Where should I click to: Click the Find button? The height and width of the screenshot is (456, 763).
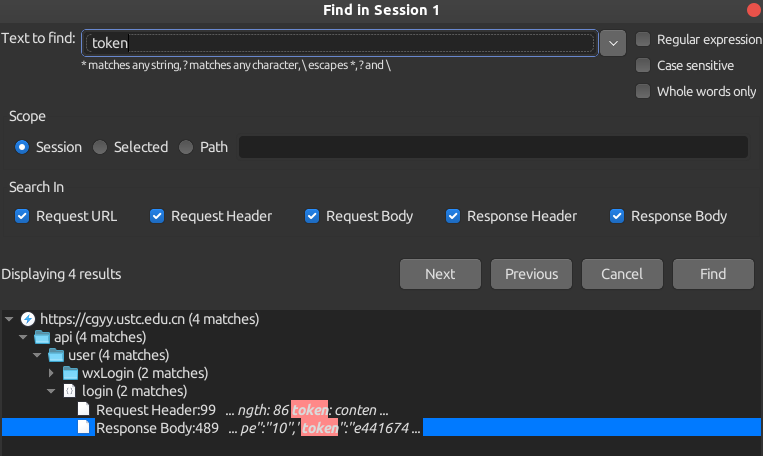coord(713,274)
